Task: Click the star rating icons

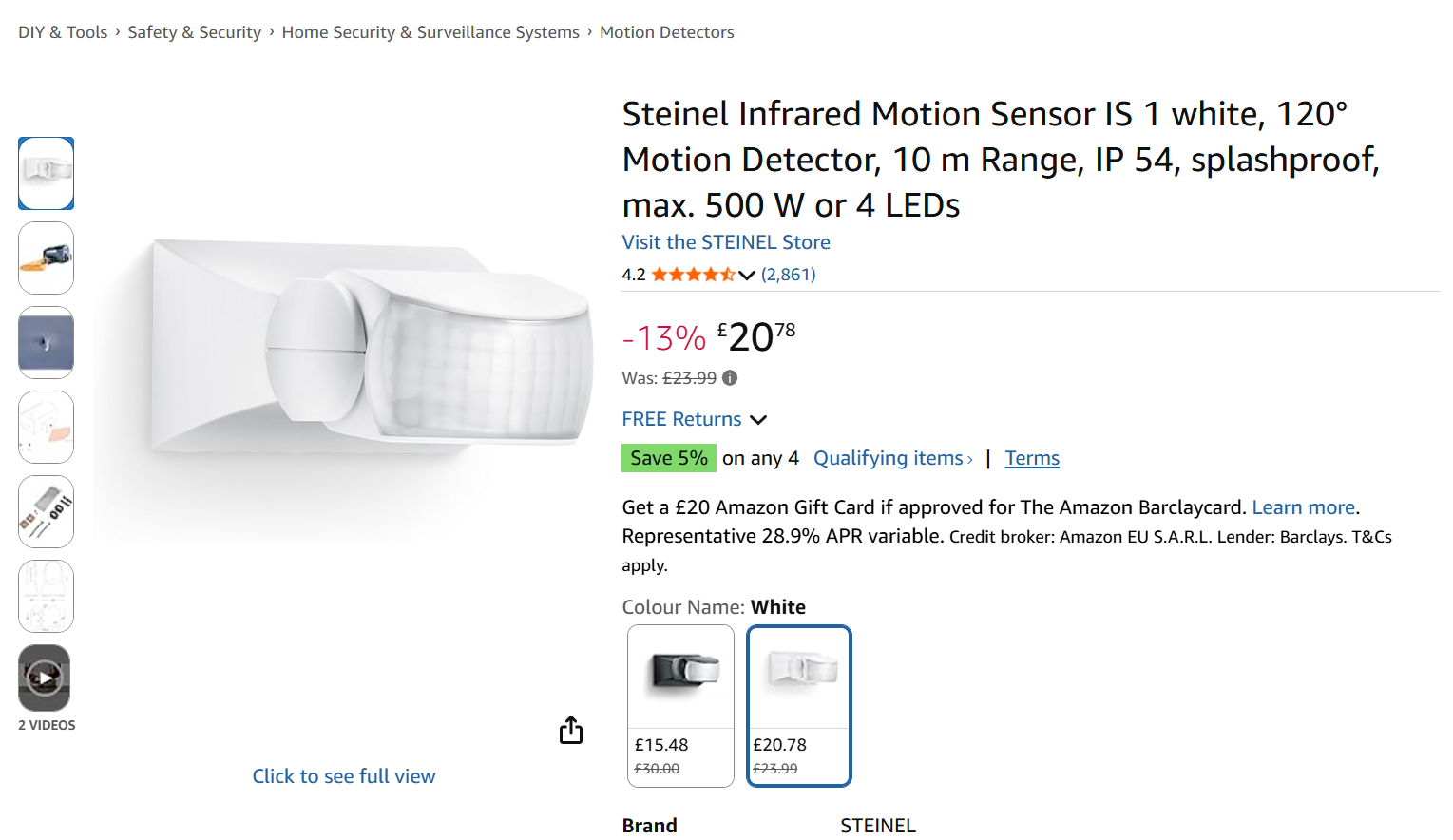Action: pos(693,275)
